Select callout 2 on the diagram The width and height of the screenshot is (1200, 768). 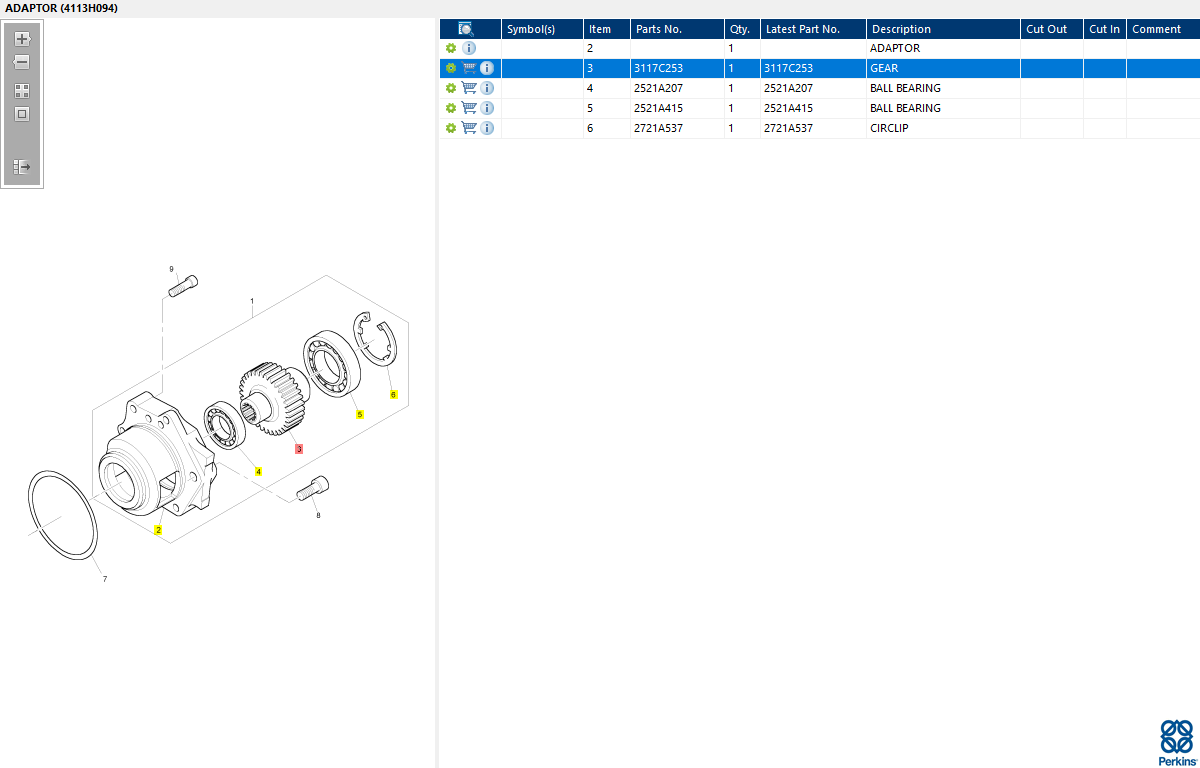[x=157, y=530]
